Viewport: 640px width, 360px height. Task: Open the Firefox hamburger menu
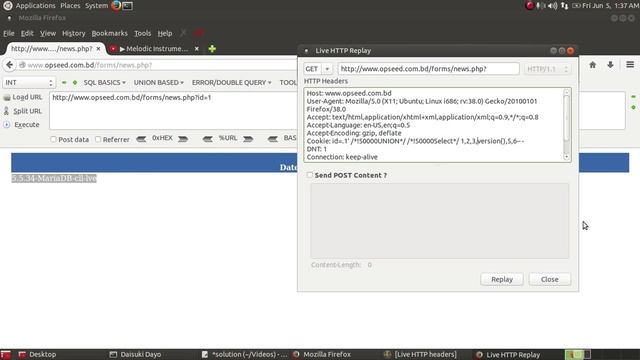630,64
